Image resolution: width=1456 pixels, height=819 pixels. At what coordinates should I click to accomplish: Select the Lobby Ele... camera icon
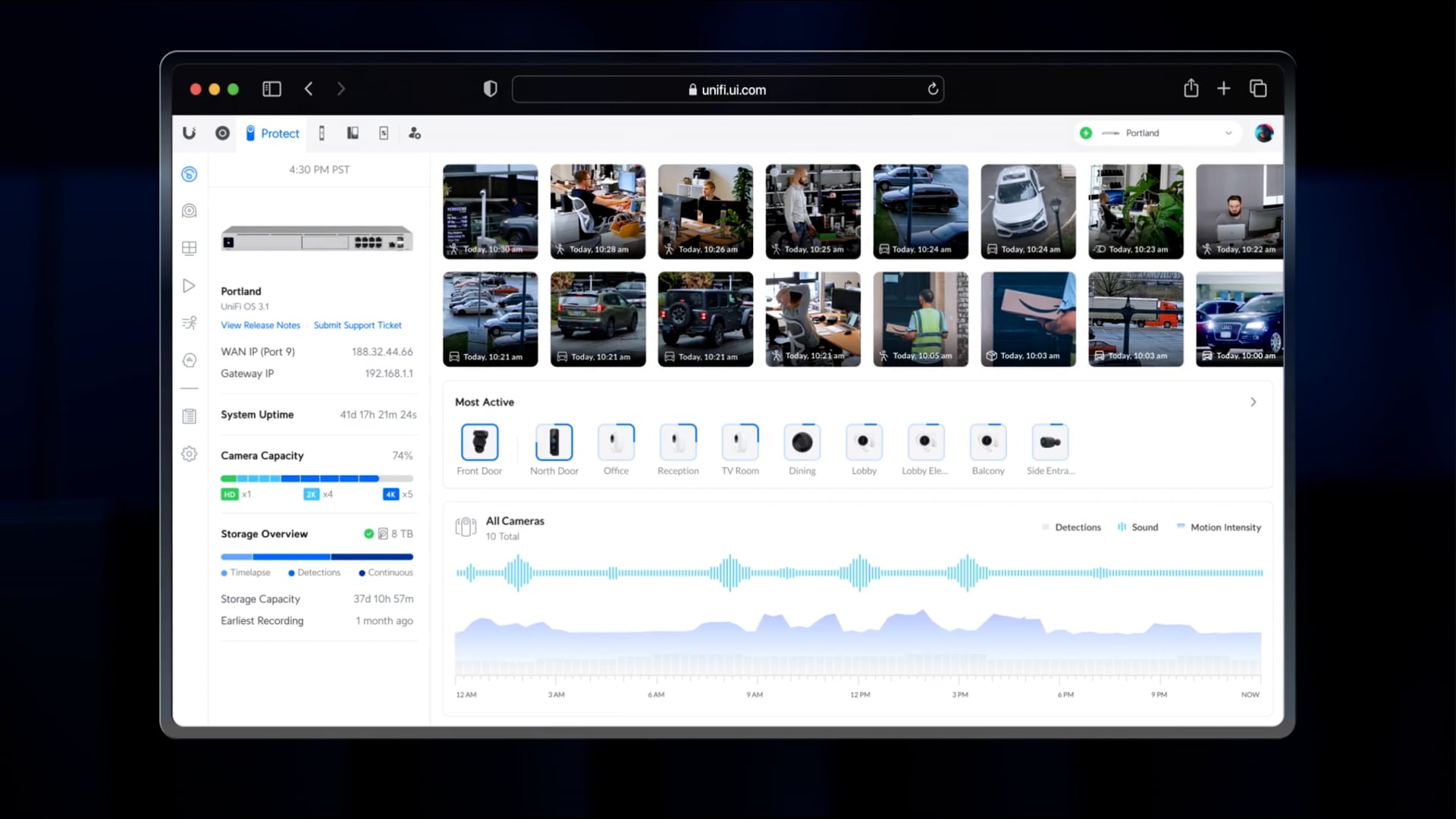coord(926,442)
